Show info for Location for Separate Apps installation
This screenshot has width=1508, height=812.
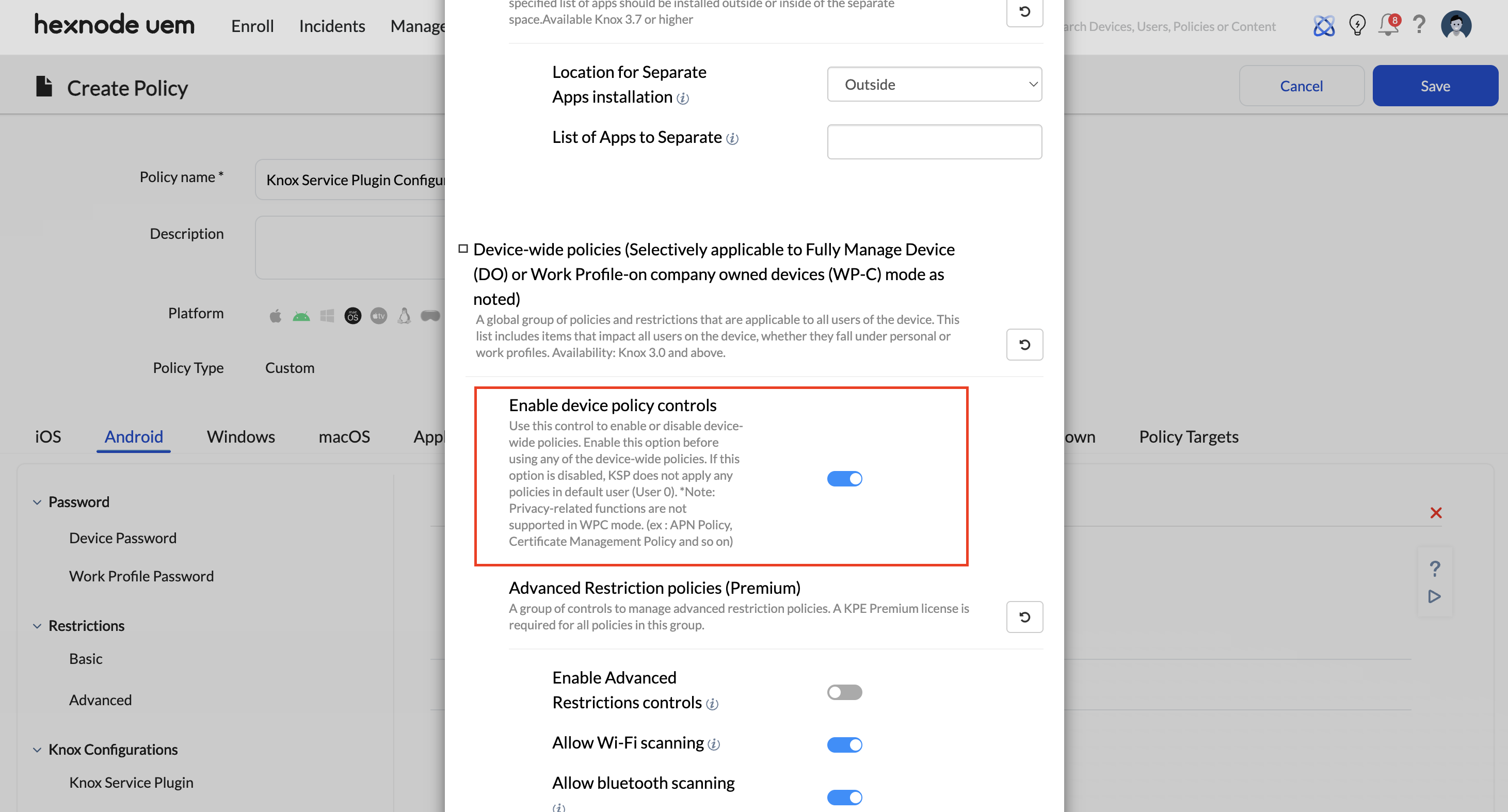pyautogui.click(x=683, y=99)
